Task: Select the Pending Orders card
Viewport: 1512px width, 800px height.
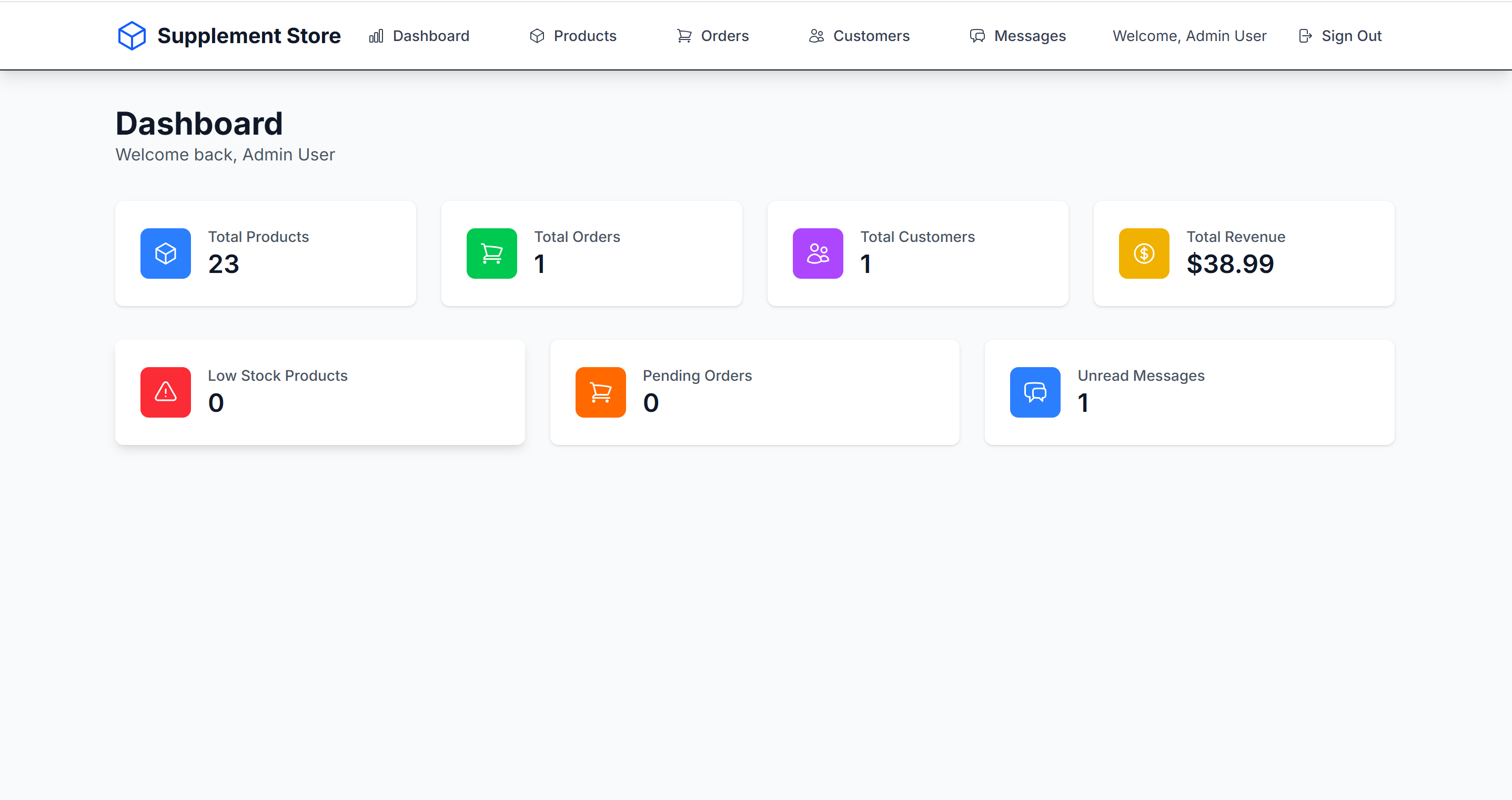Action: click(754, 392)
